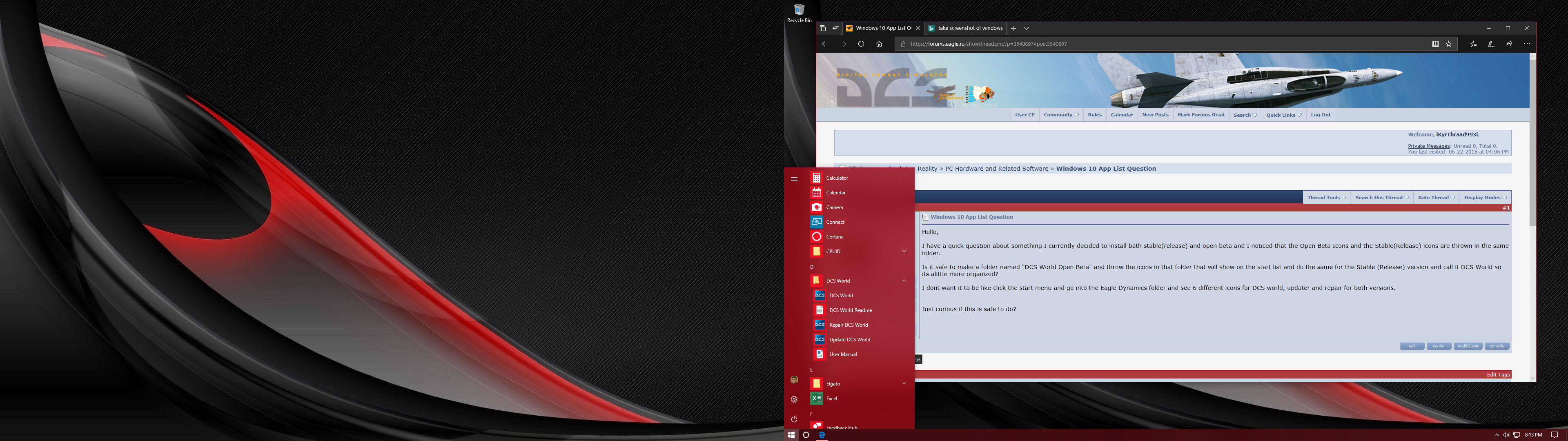Open Reading view book icon
1568x441 pixels.
1435,44
